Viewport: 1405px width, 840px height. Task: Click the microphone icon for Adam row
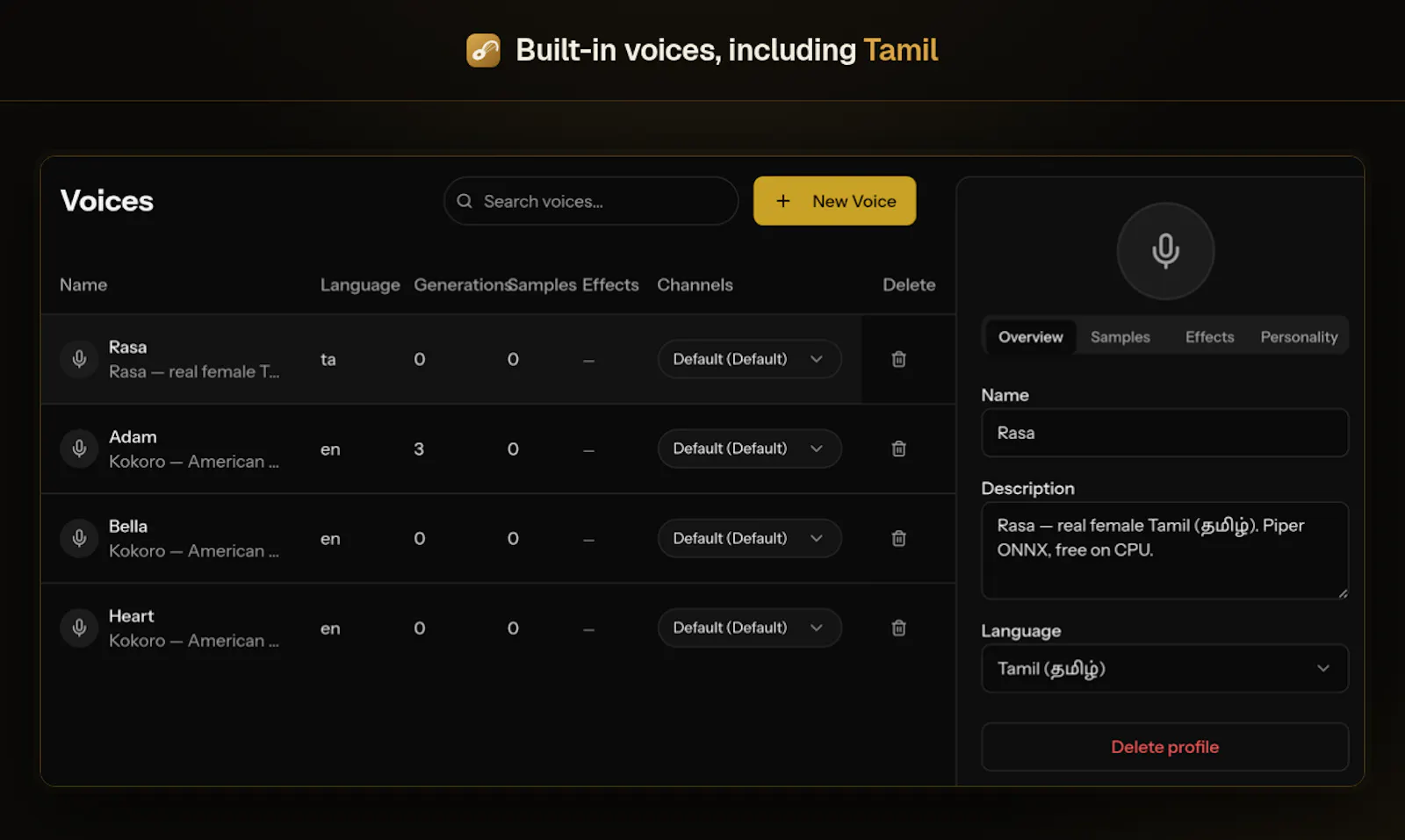tap(79, 449)
